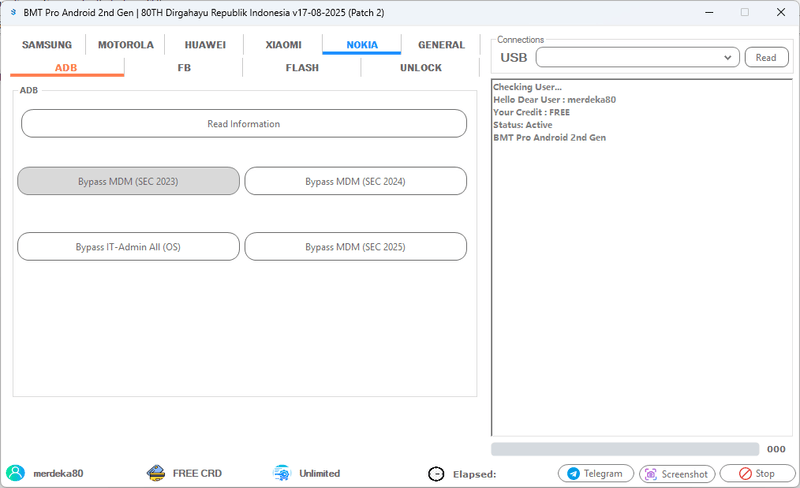Click the 'Hello Dear User : merdeka80' log line
Image resolution: width=800 pixels, height=488 pixels.
click(555, 100)
